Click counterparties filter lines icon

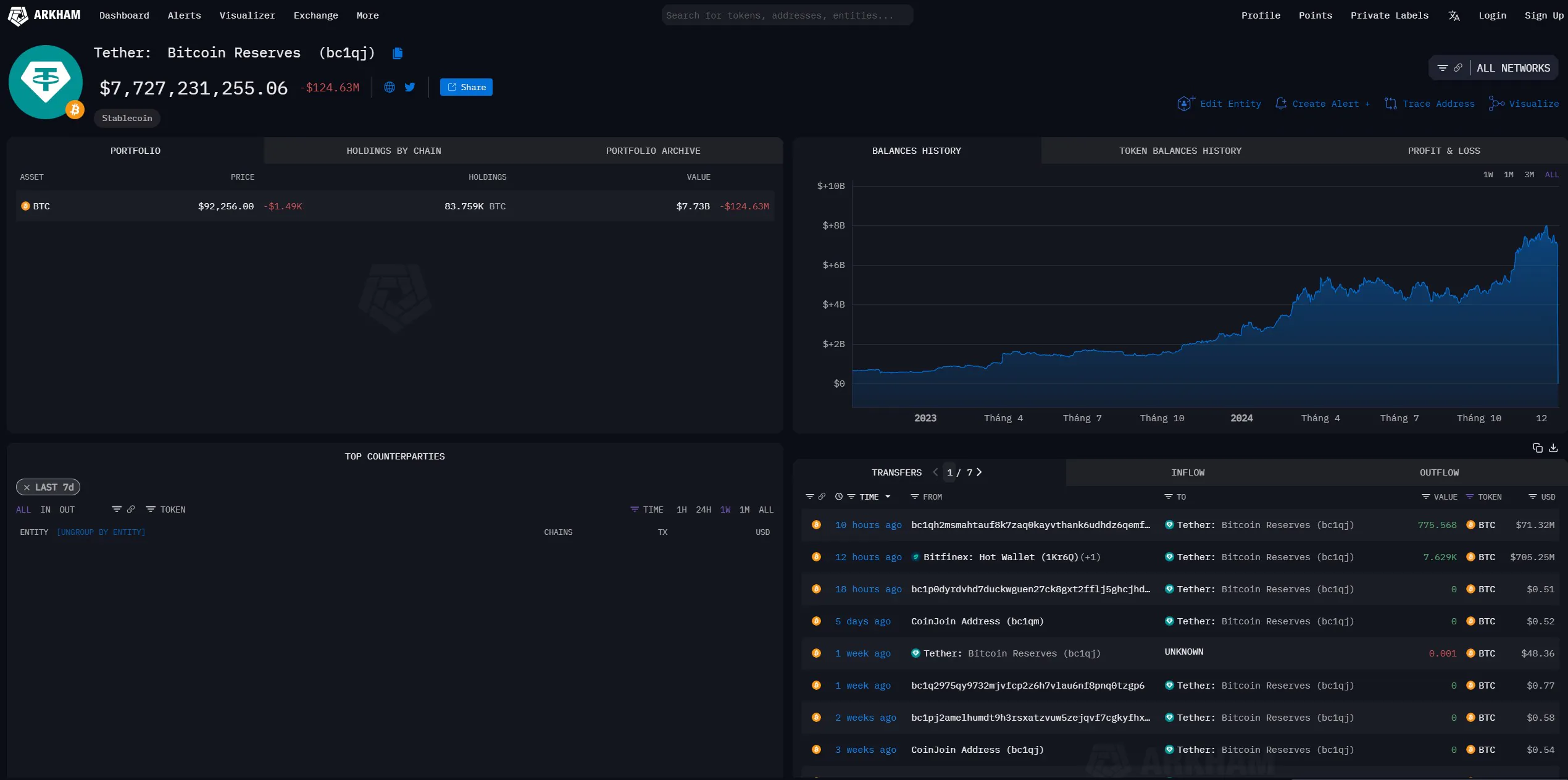[117, 510]
